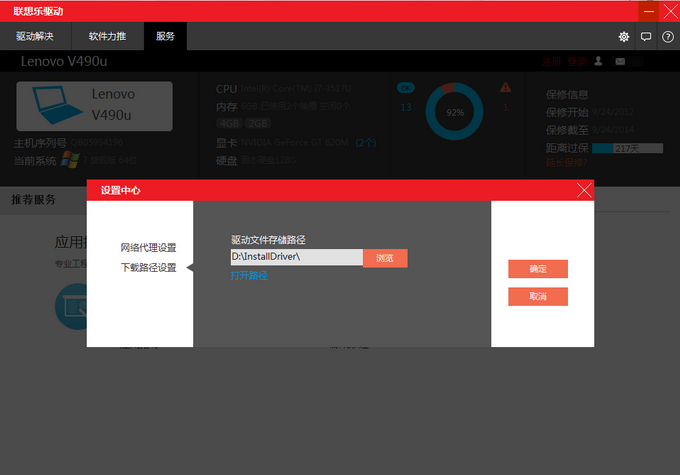Click the Lenovo V490u laptop card
The image size is (680, 475).
coord(95,106)
